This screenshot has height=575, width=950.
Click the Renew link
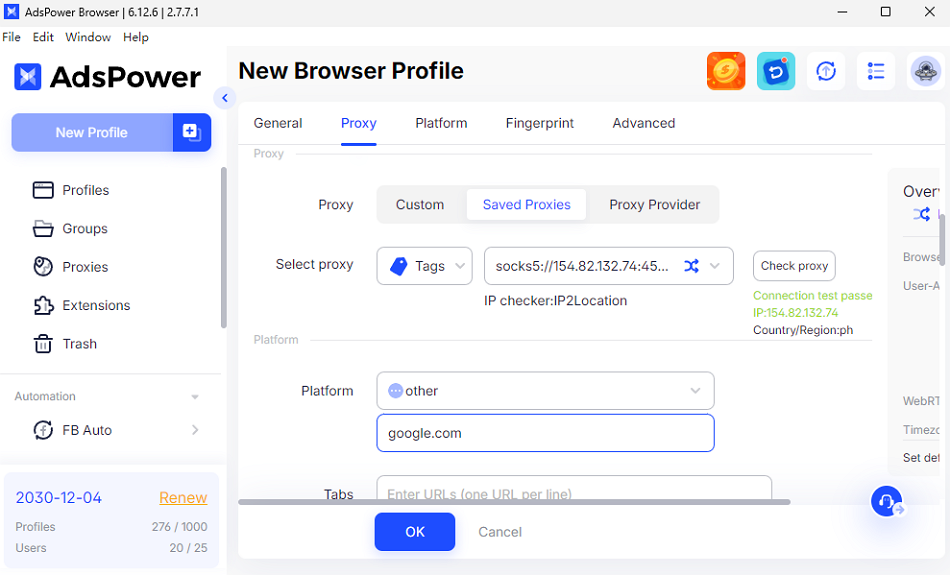click(x=183, y=497)
